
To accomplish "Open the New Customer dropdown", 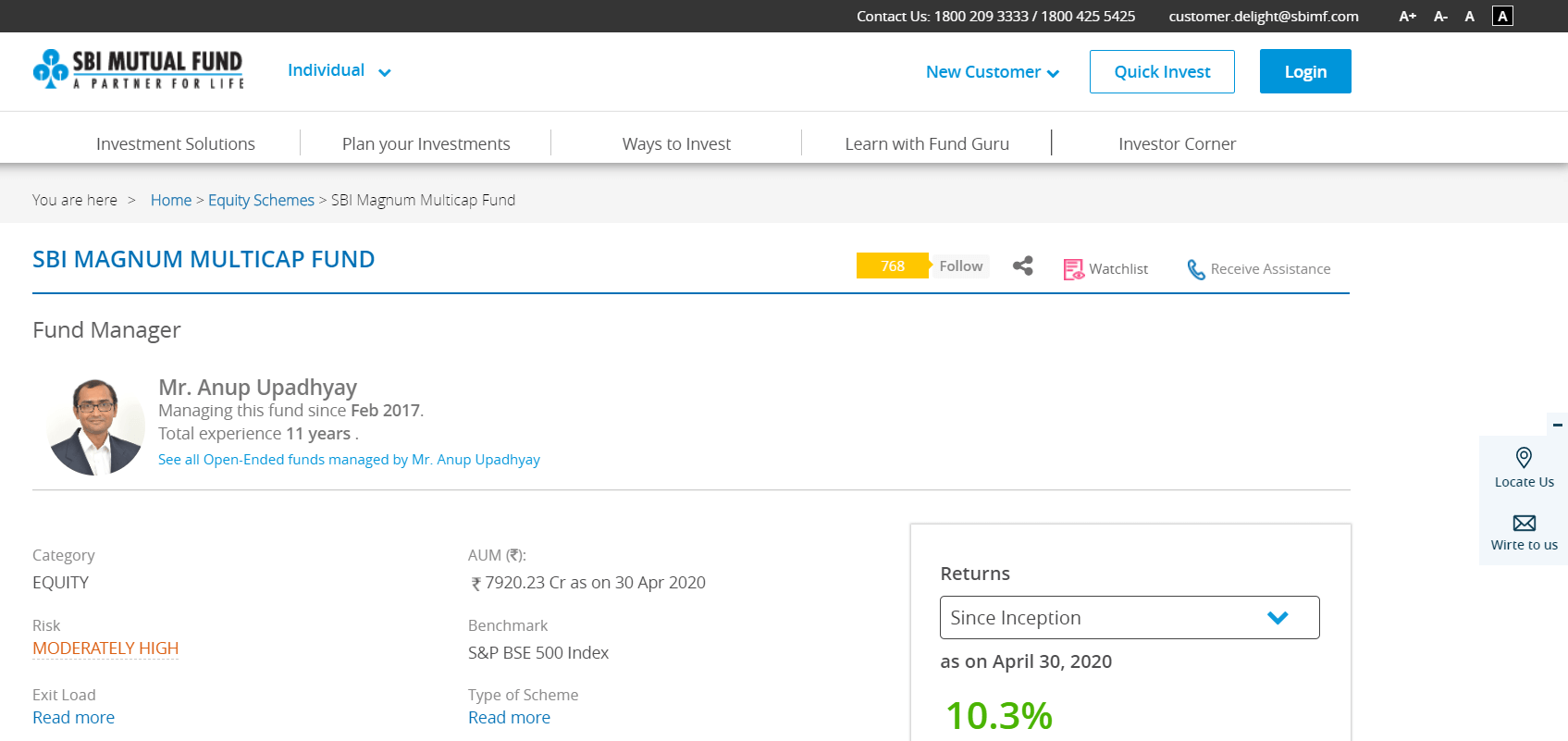I will pyautogui.click(x=992, y=71).
